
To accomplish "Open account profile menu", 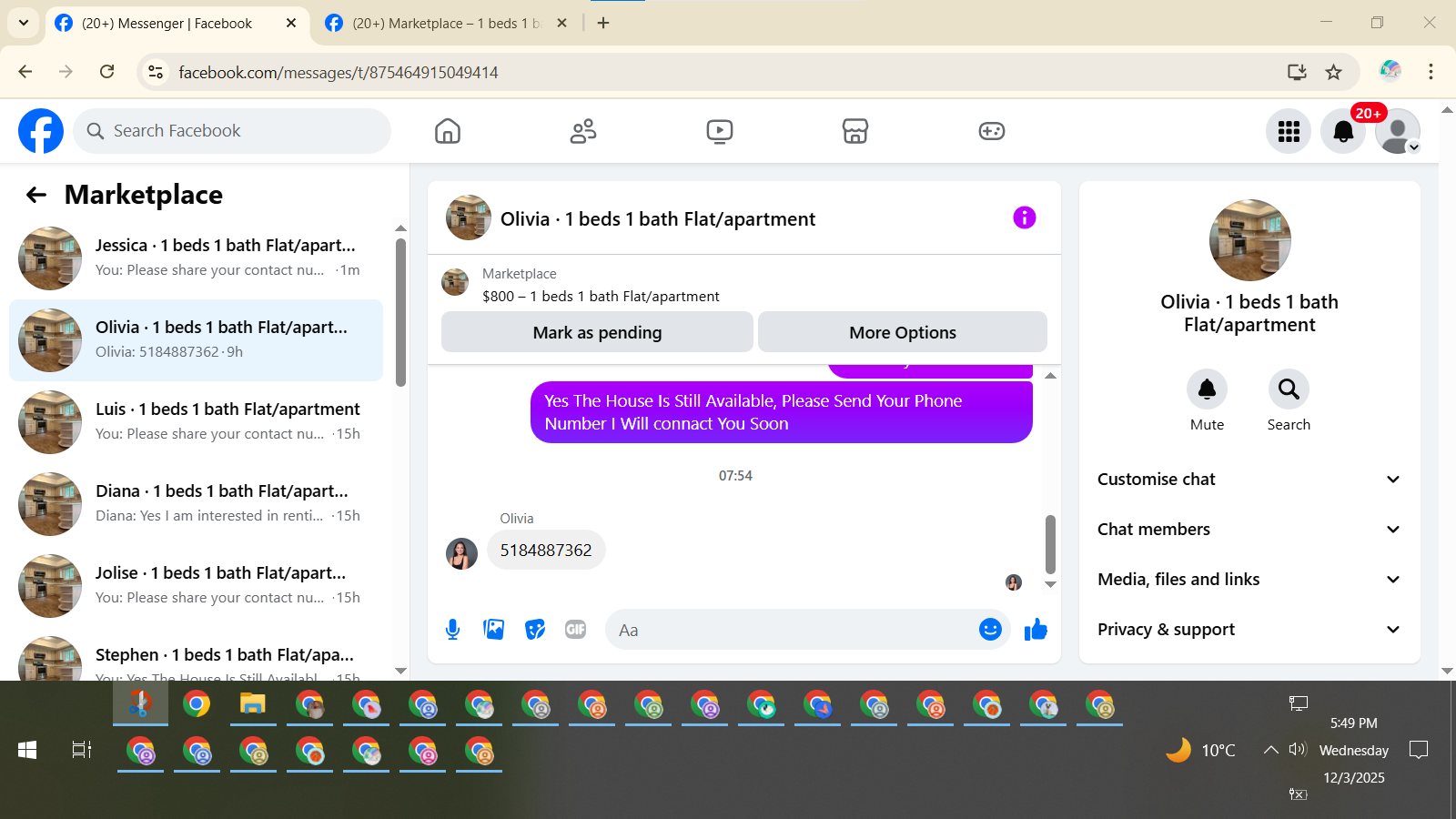I will tap(1398, 131).
